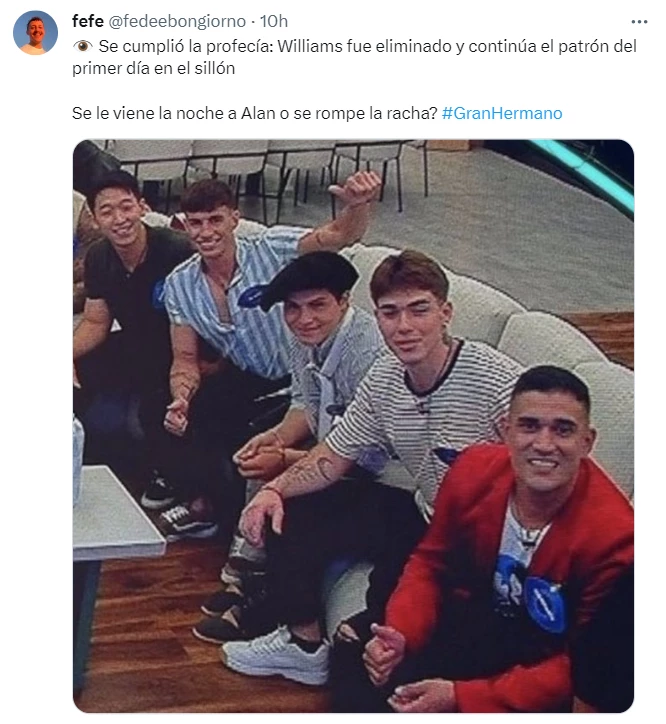Click the eye emoji in the tweet
The height and width of the screenshot is (724, 666).
pyautogui.click(x=83, y=46)
